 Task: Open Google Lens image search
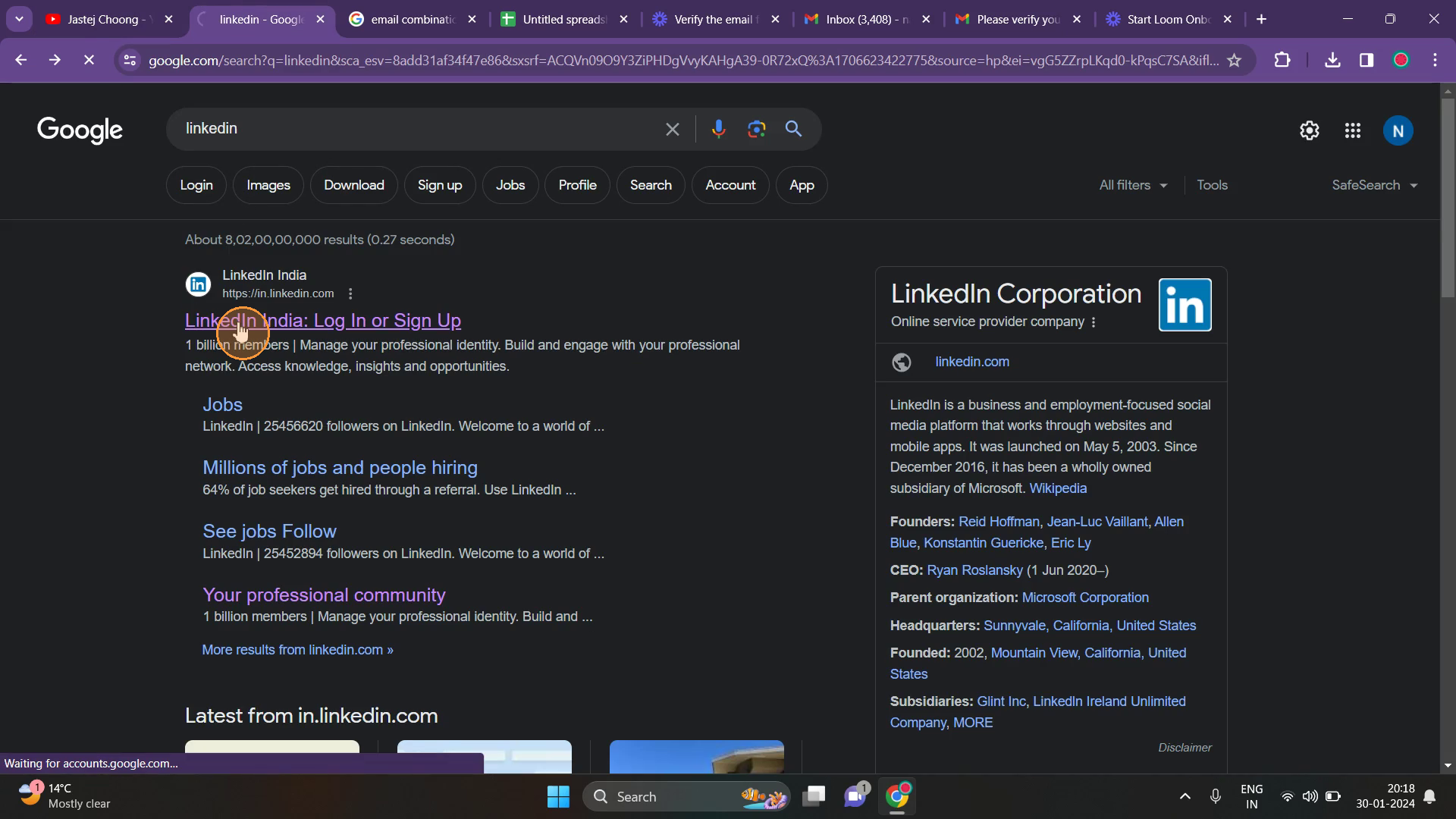coord(756,129)
